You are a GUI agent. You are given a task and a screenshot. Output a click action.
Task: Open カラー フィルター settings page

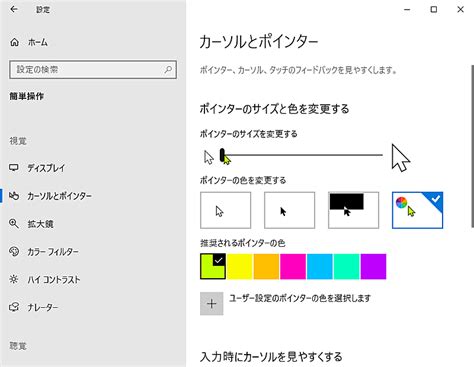click(53, 251)
